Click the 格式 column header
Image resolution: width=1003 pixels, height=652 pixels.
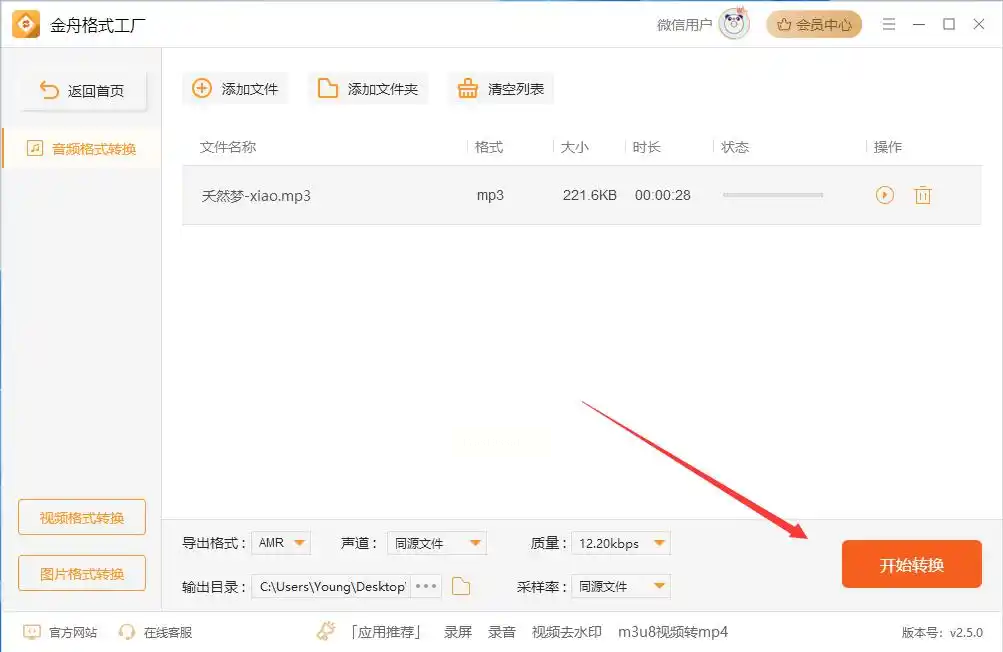[489, 147]
